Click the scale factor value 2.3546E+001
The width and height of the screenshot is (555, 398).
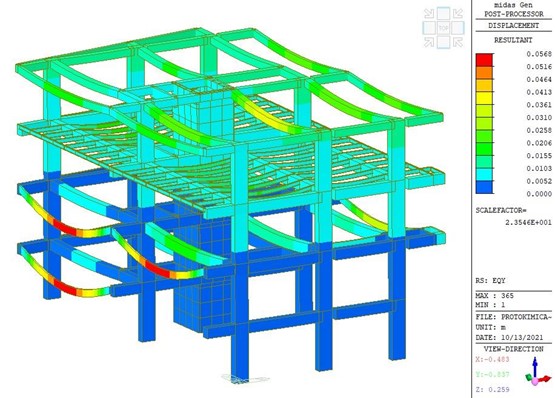pyautogui.click(x=528, y=222)
